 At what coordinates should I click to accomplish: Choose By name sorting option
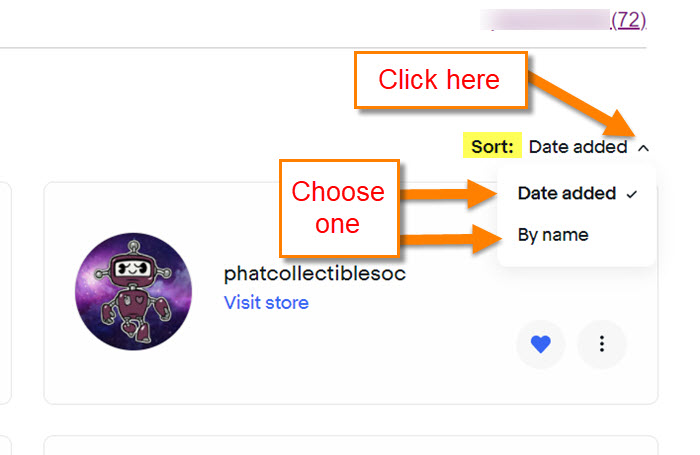pyautogui.click(x=553, y=235)
